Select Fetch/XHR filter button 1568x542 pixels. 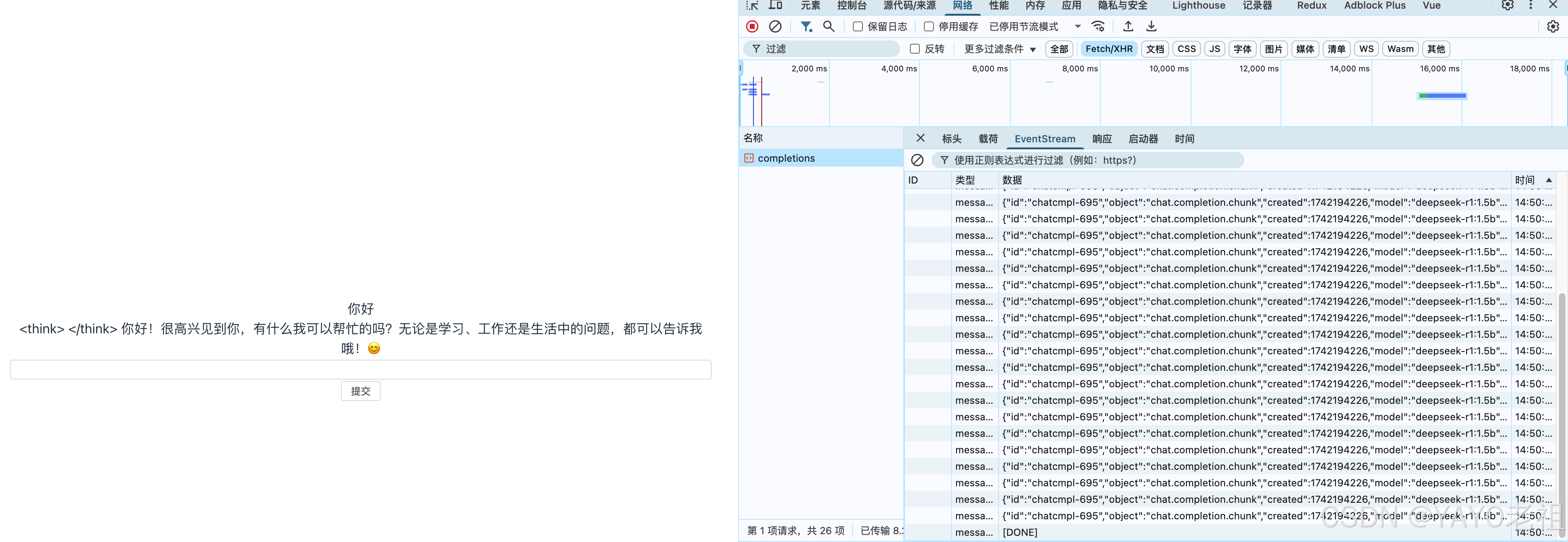tap(1108, 49)
